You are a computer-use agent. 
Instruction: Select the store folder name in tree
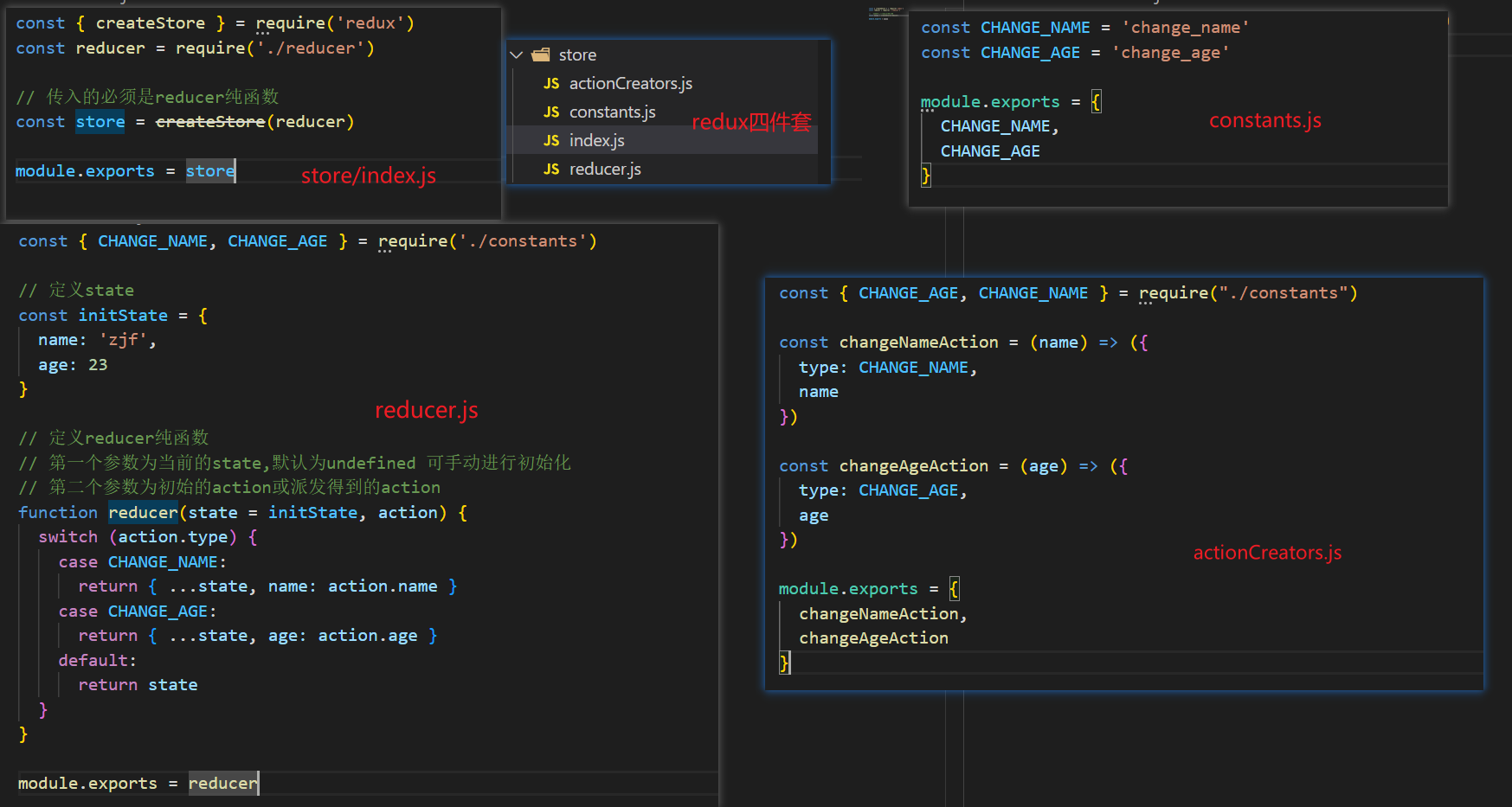[577, 55]
